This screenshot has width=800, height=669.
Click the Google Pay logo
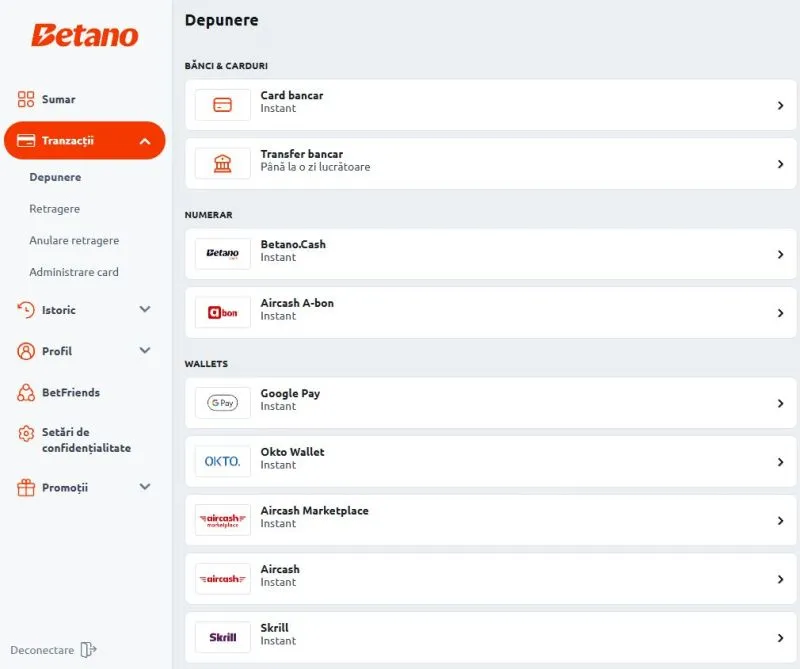pos(222,403)
